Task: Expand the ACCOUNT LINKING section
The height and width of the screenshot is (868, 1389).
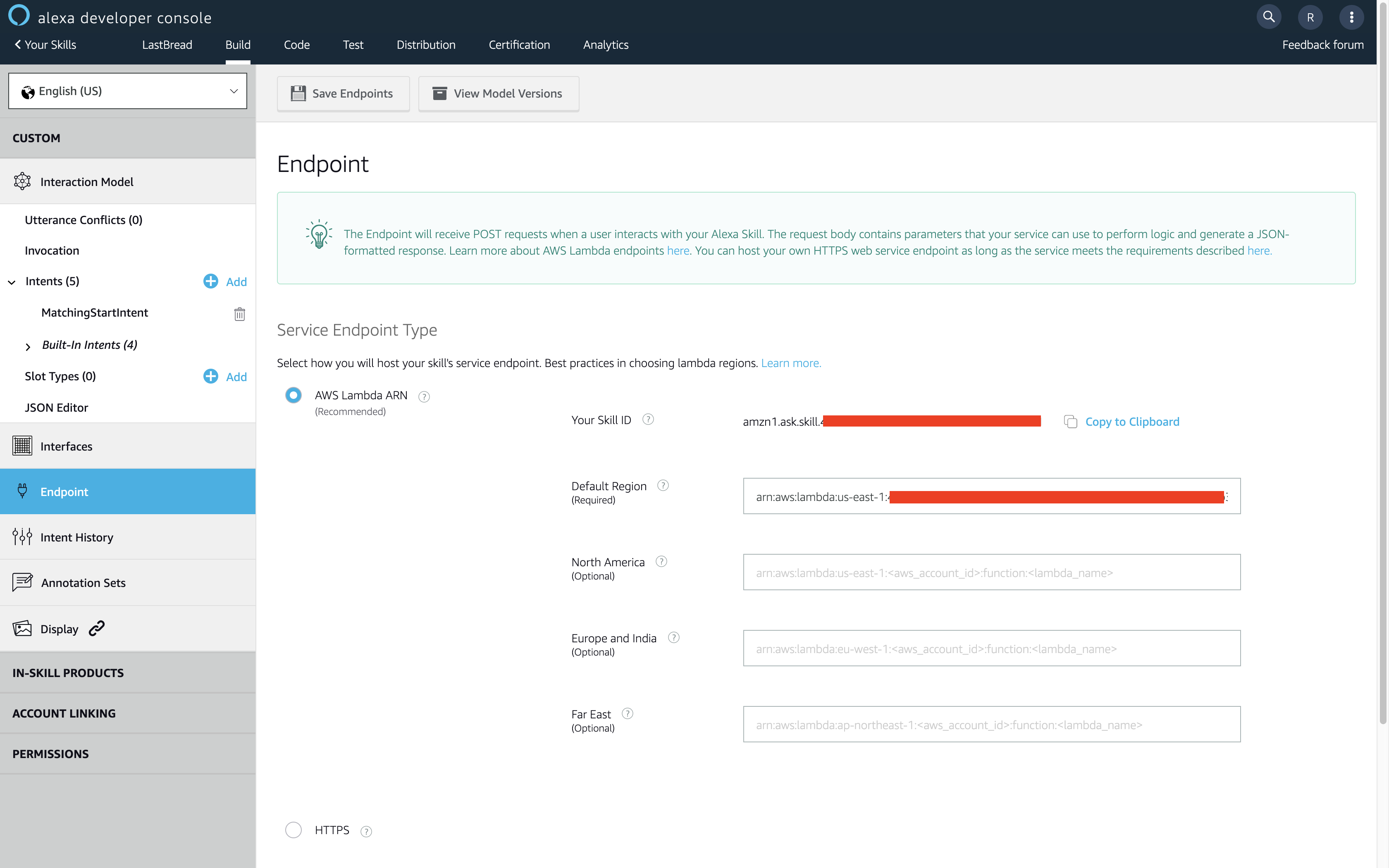Action: click(127, 713)
